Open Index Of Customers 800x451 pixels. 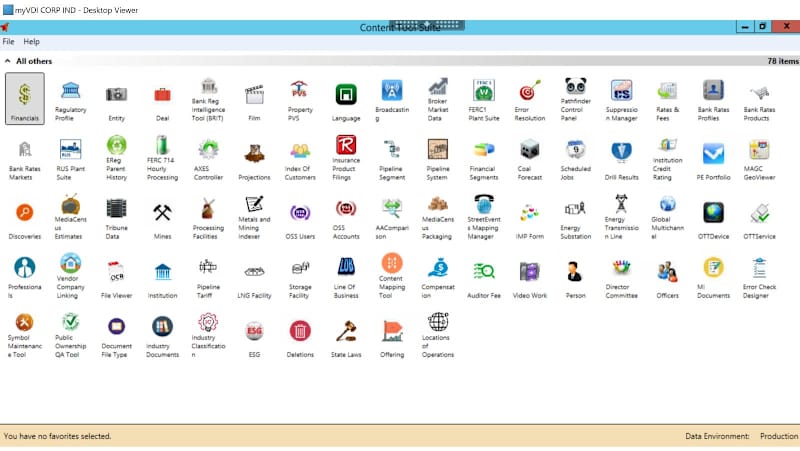(300, 160)
